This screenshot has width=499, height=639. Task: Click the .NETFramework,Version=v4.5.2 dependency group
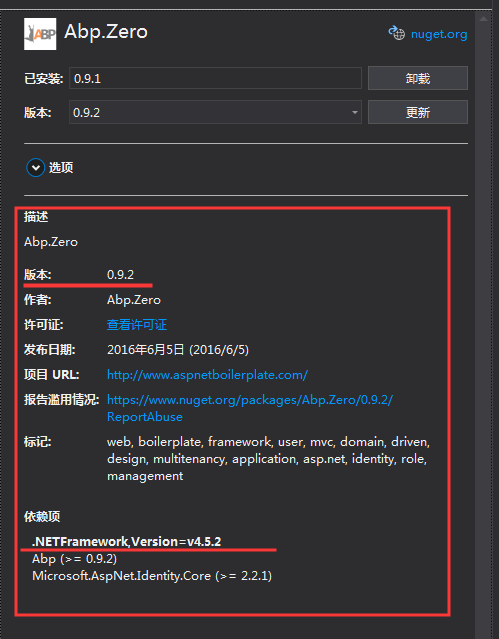coord(127,542)
